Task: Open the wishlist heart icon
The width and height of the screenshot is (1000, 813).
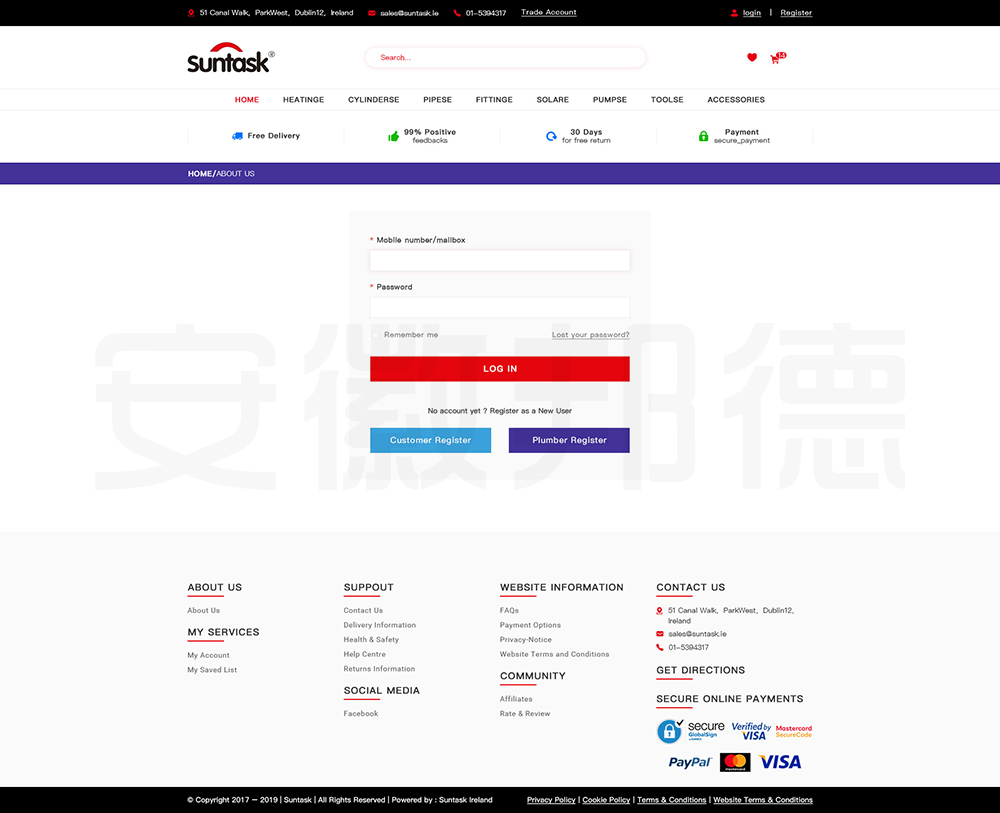Action: [x=752, y=58]
